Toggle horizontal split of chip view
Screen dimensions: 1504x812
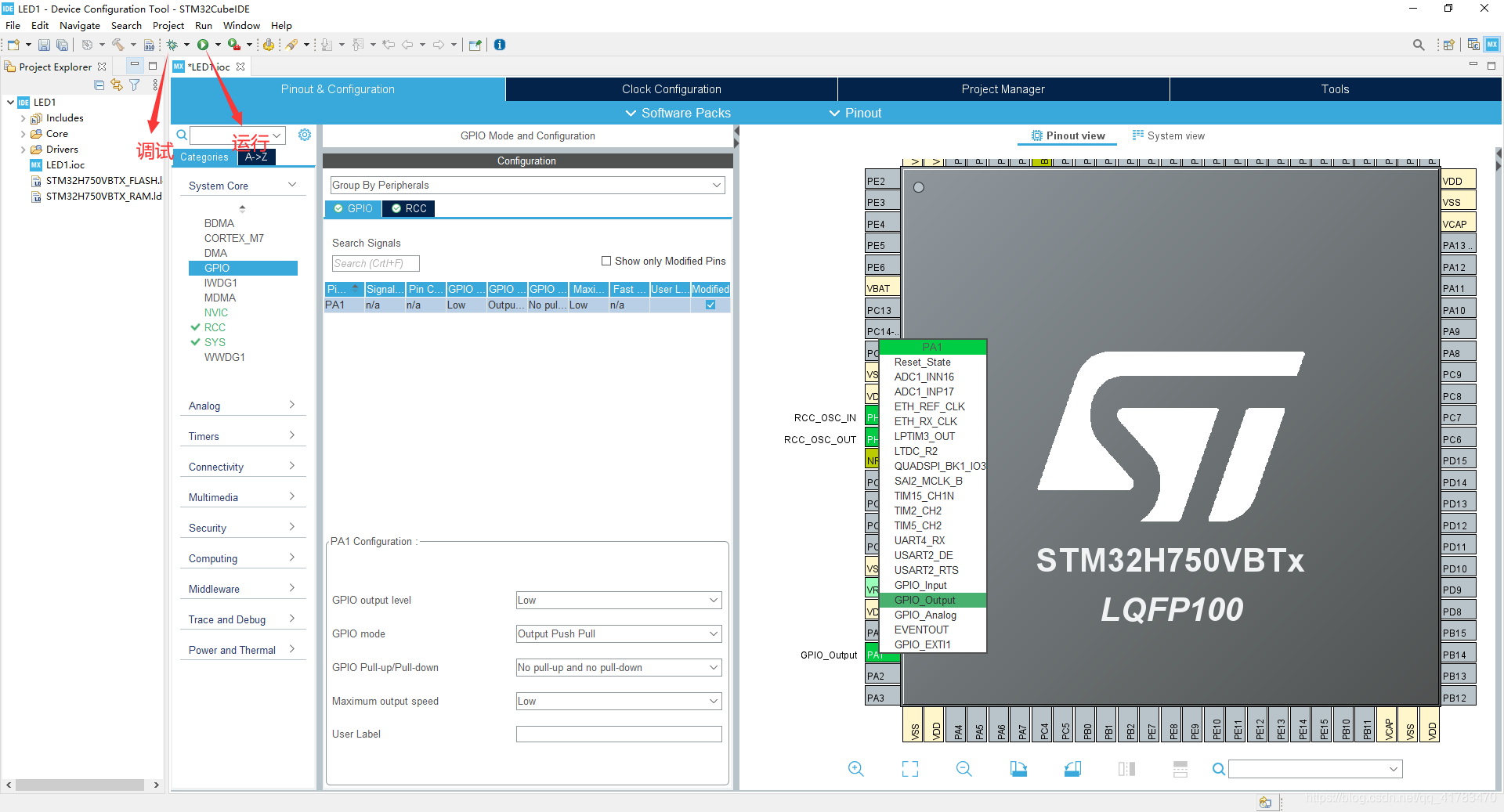click(1180, 769)
